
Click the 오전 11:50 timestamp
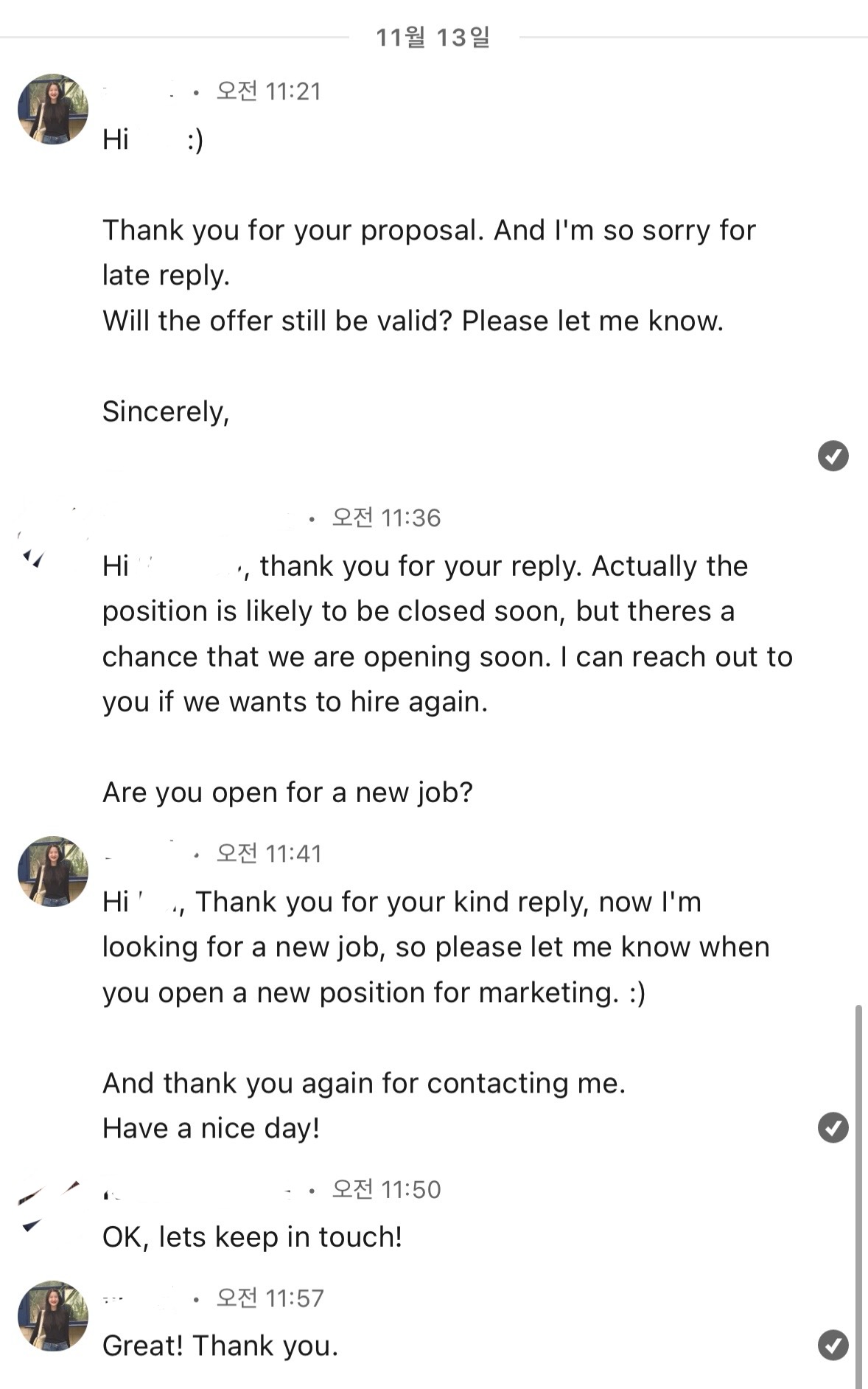coord(386,1189)
